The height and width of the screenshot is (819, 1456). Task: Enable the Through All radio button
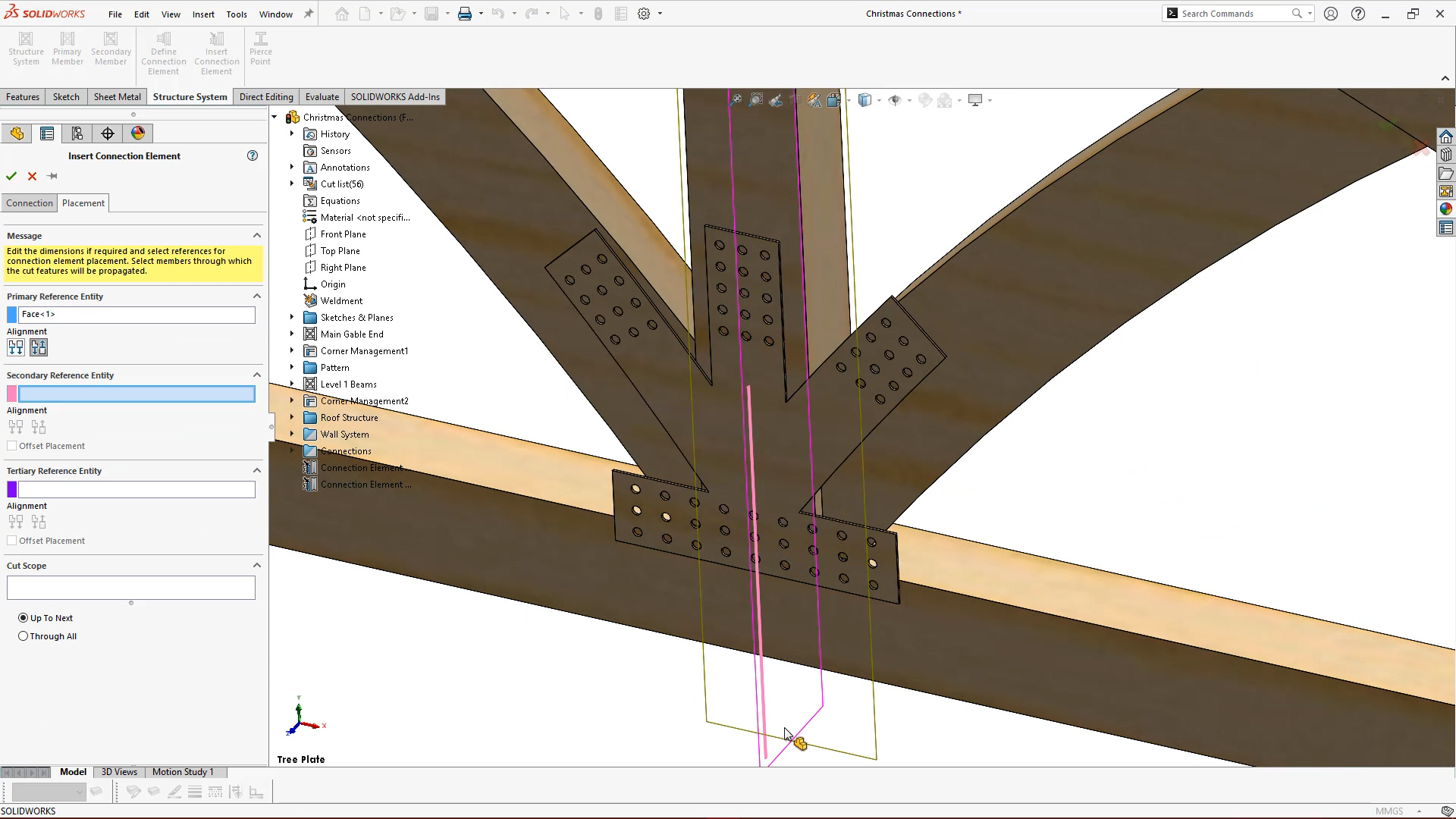pyautogui.click(x=23, y=636)
